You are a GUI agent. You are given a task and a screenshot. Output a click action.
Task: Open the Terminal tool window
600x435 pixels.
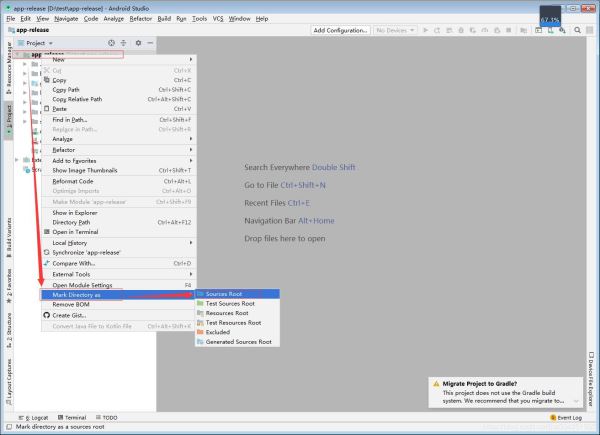tap(75, 417)
